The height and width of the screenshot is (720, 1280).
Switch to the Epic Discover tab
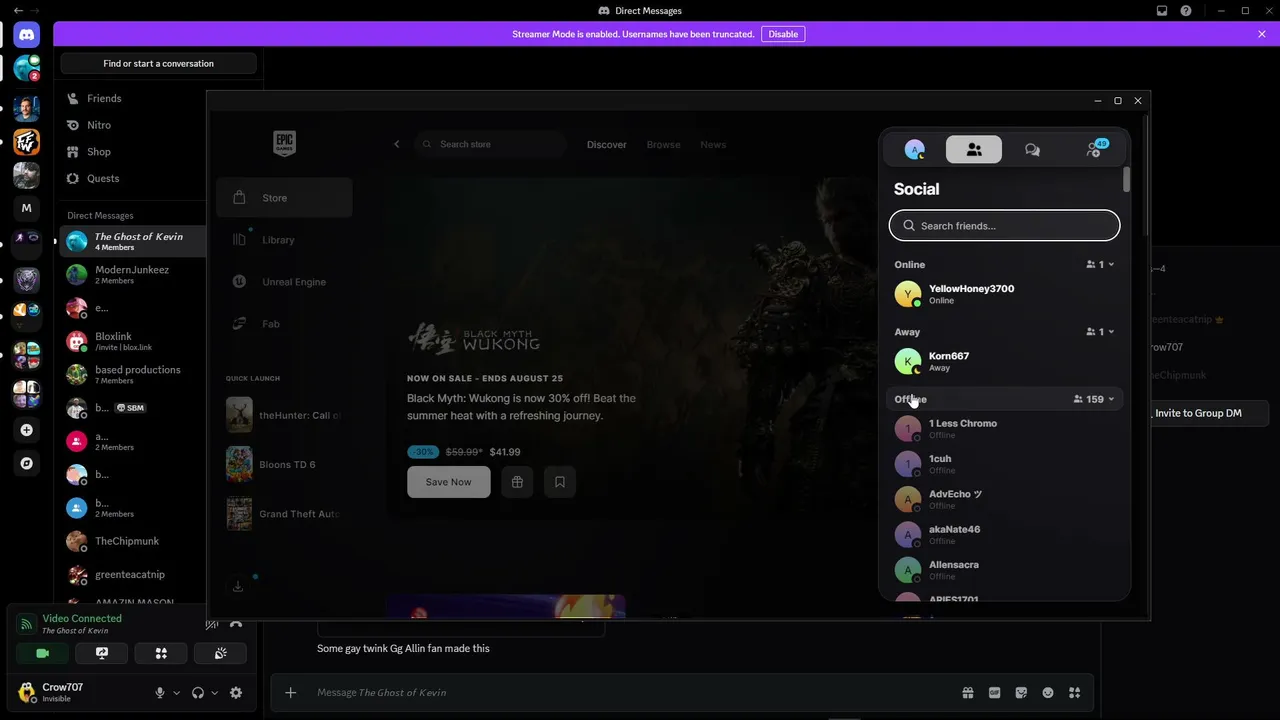607,144
